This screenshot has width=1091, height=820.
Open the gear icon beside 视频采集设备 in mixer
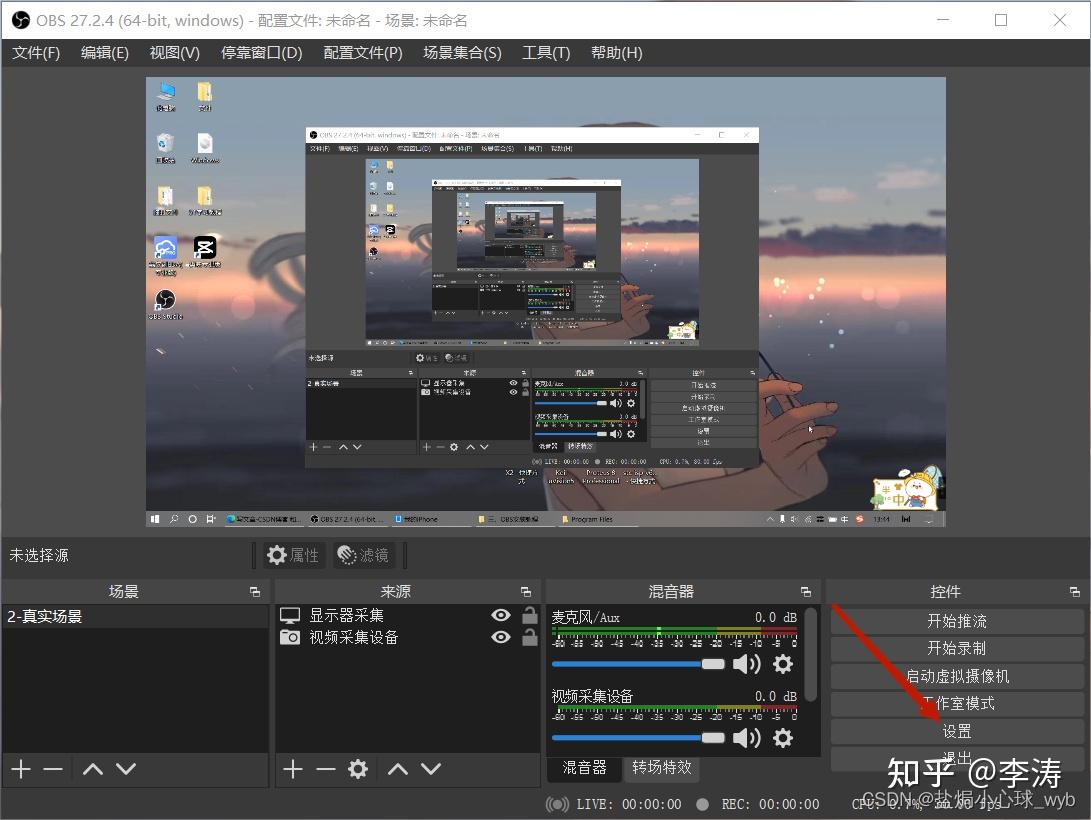pos(783,738)
